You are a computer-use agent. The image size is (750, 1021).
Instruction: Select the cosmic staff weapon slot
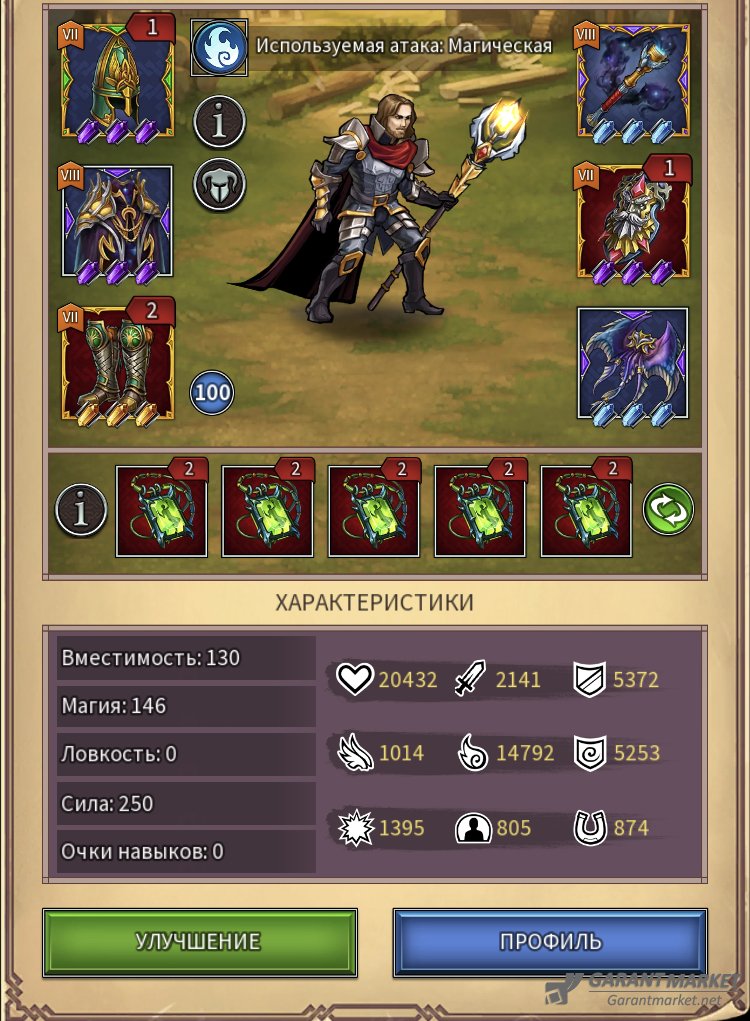click(633, 81)
